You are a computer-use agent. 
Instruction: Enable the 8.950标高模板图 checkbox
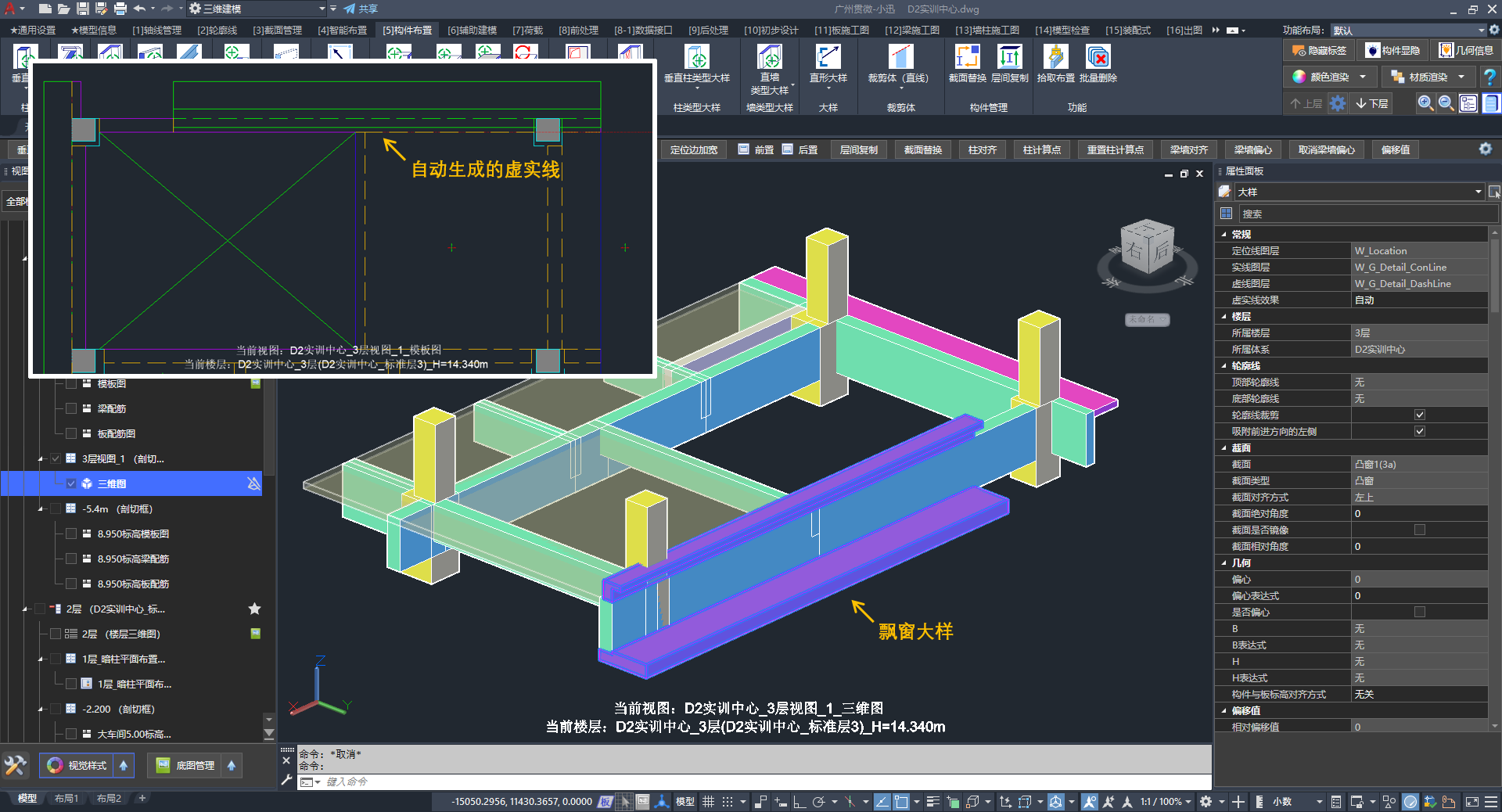[x=71, y=534]
